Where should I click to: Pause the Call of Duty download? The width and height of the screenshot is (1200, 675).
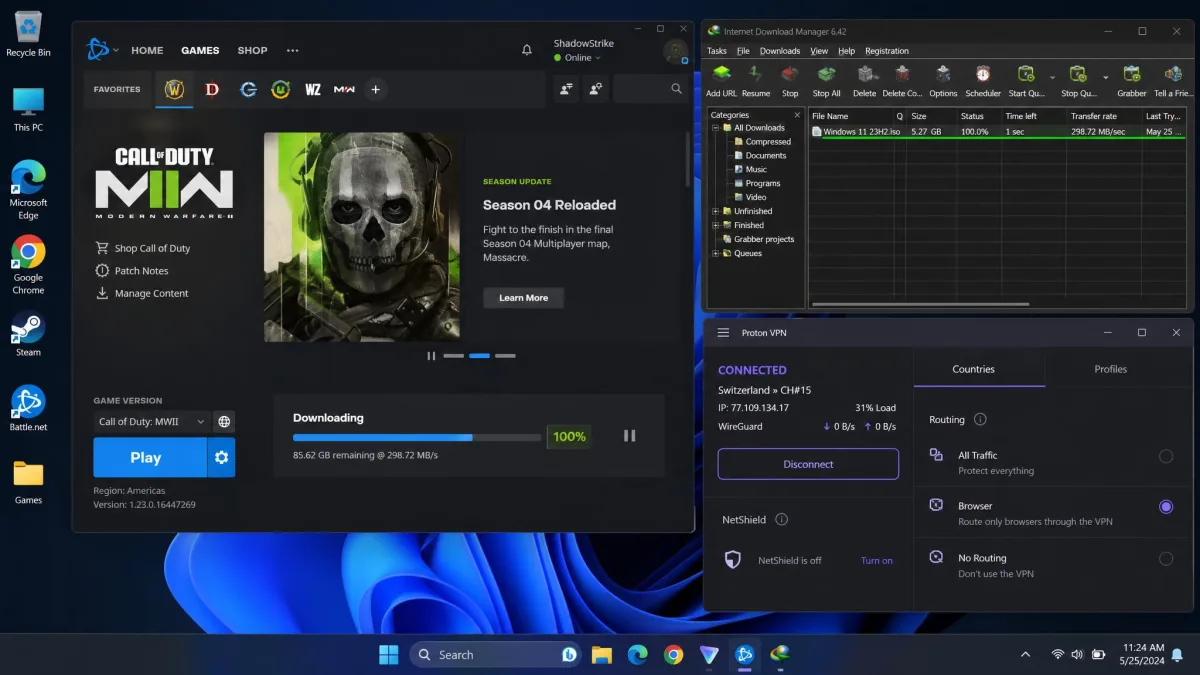pos(629,436)
